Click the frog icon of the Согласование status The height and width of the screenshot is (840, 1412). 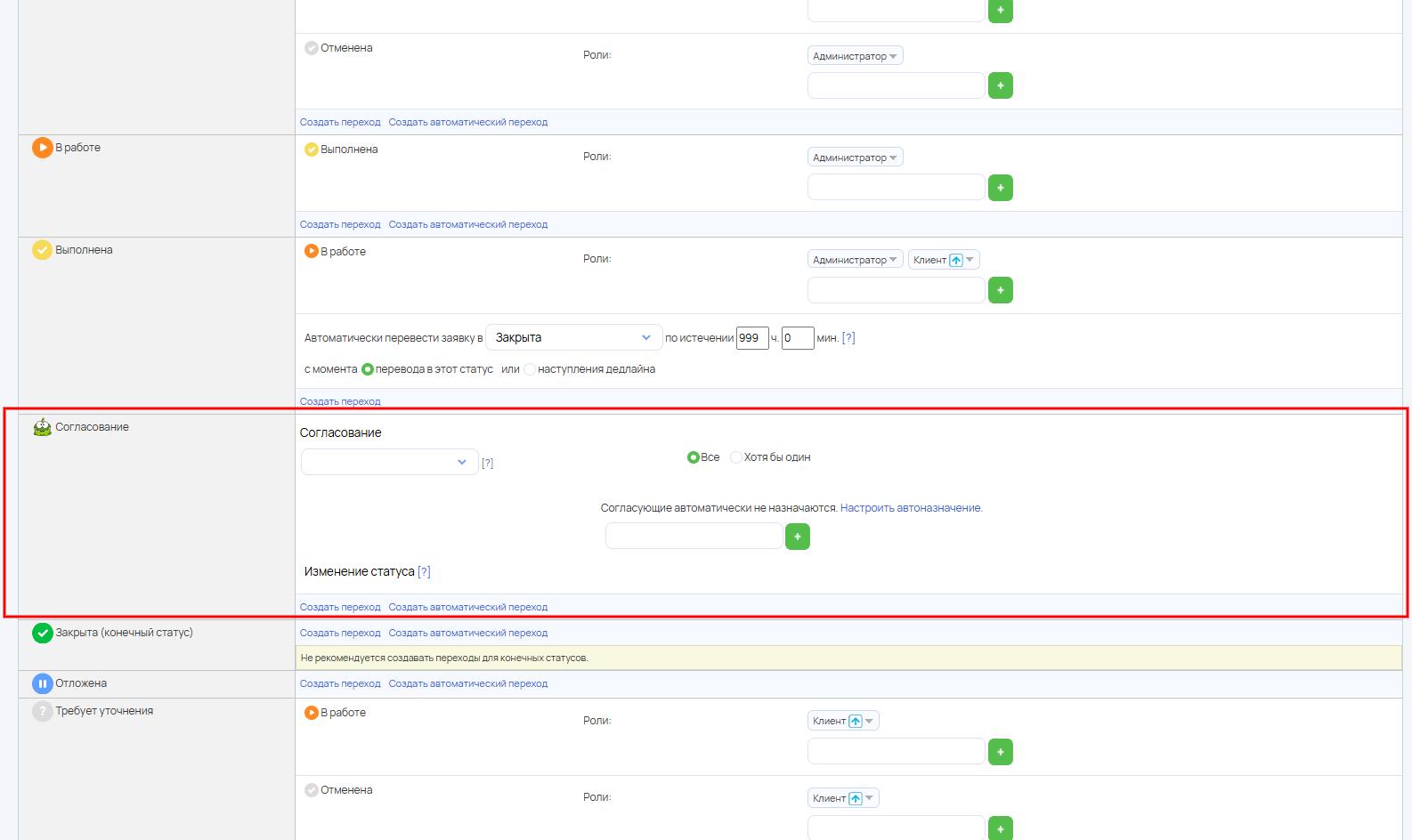click(x=42, y=427)
